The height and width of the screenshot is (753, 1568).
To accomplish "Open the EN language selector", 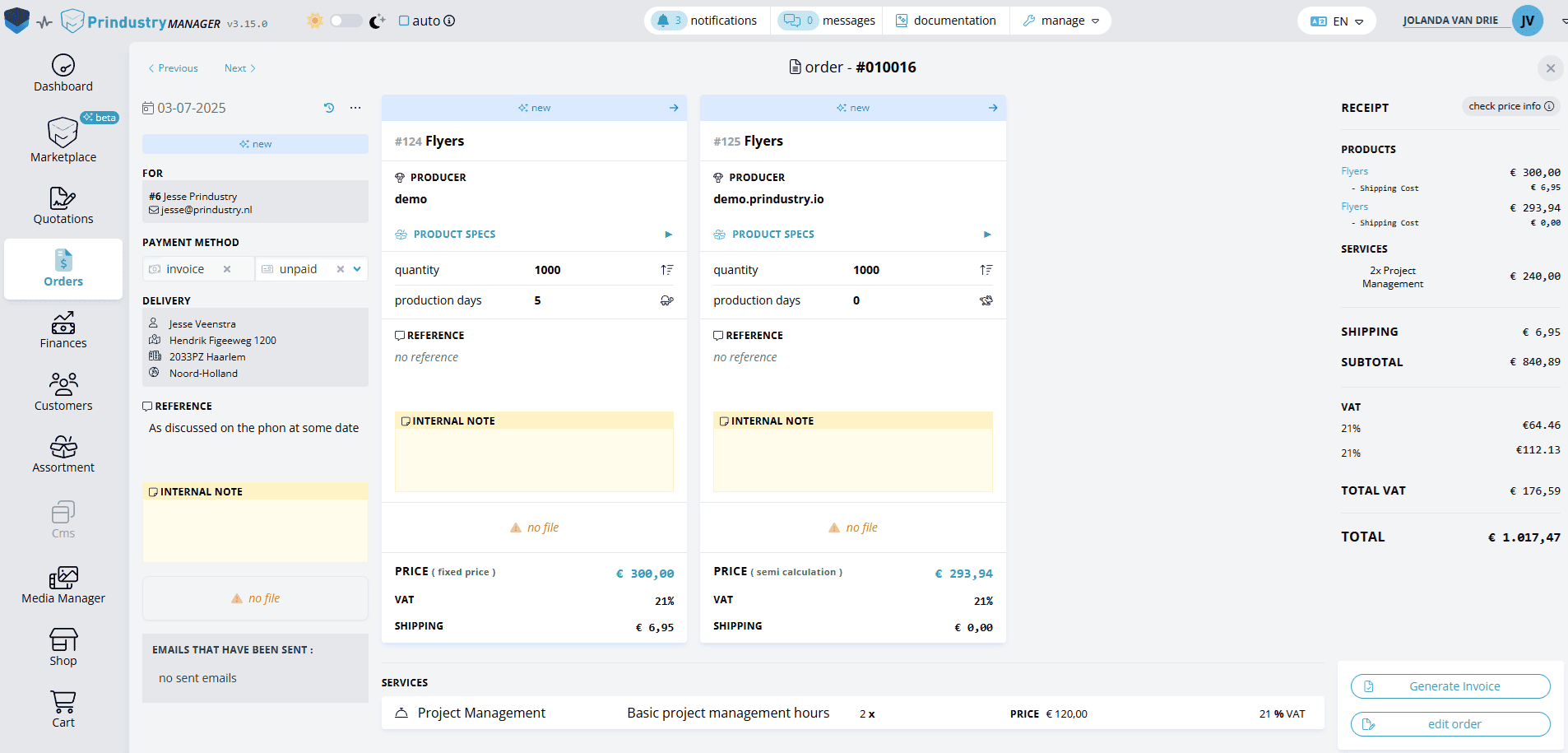I will point(1337,21).
